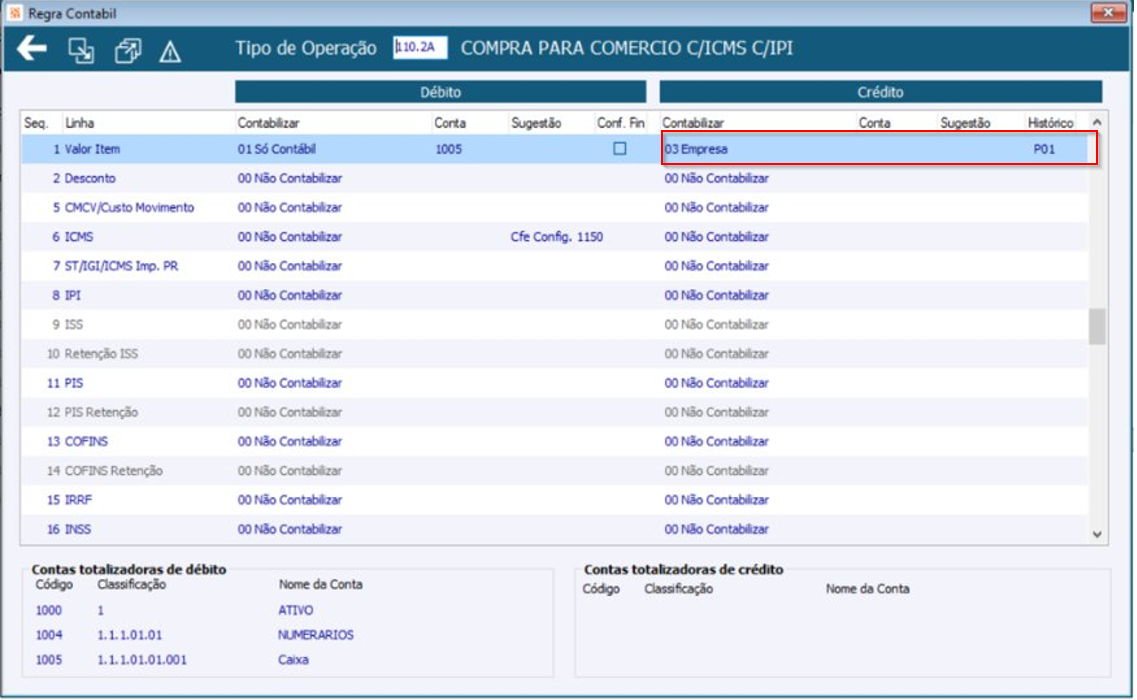Click scrollbar up arrow of rules table
The image size is (1137, 700).
tap(1096, 123)
